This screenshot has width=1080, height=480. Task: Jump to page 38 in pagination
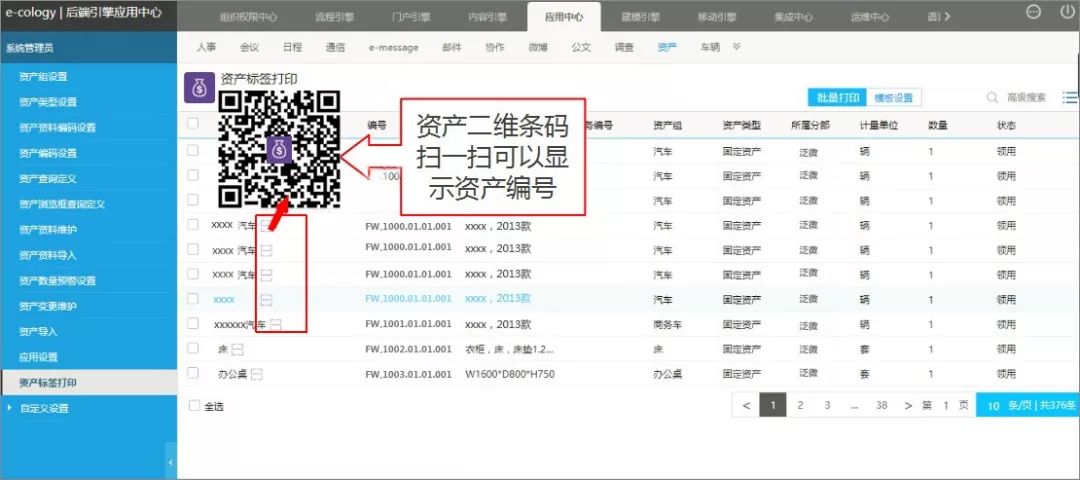coord(882,406)
